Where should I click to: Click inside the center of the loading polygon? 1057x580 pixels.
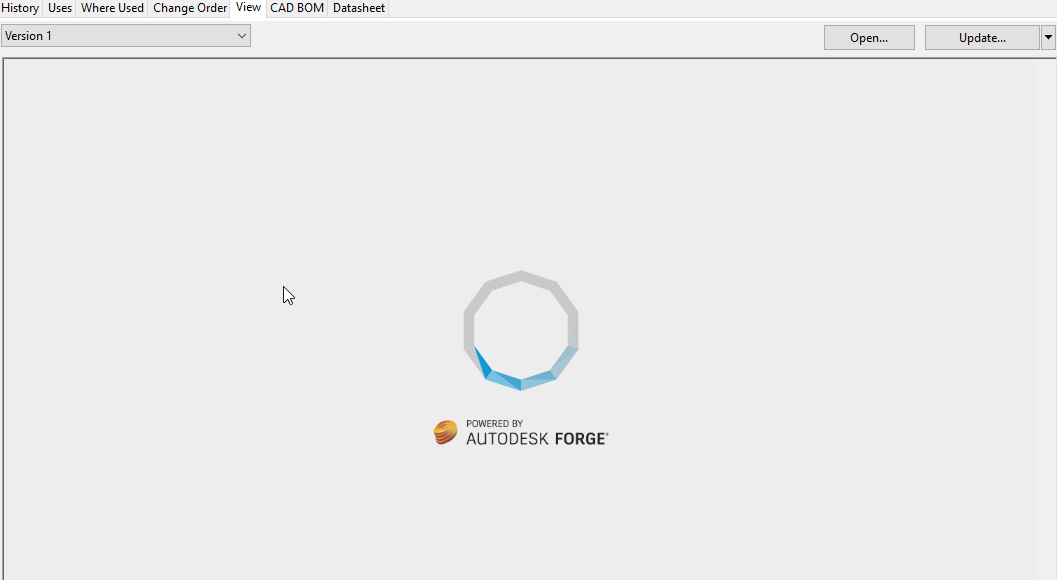(521, 330)
